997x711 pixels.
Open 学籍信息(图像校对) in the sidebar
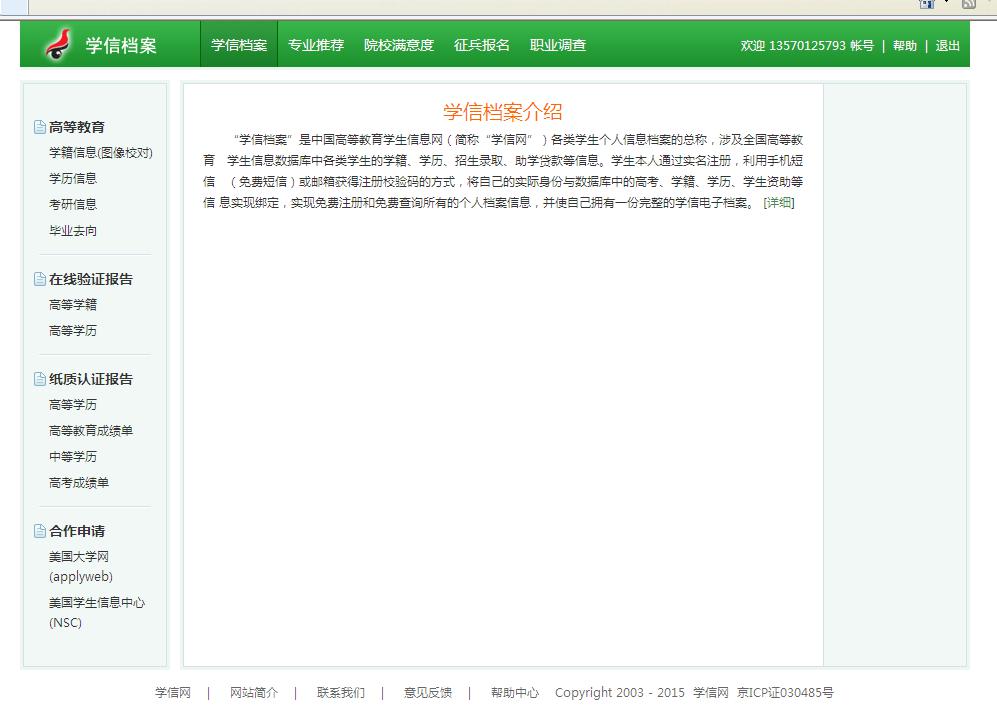(x=101, y=153)
